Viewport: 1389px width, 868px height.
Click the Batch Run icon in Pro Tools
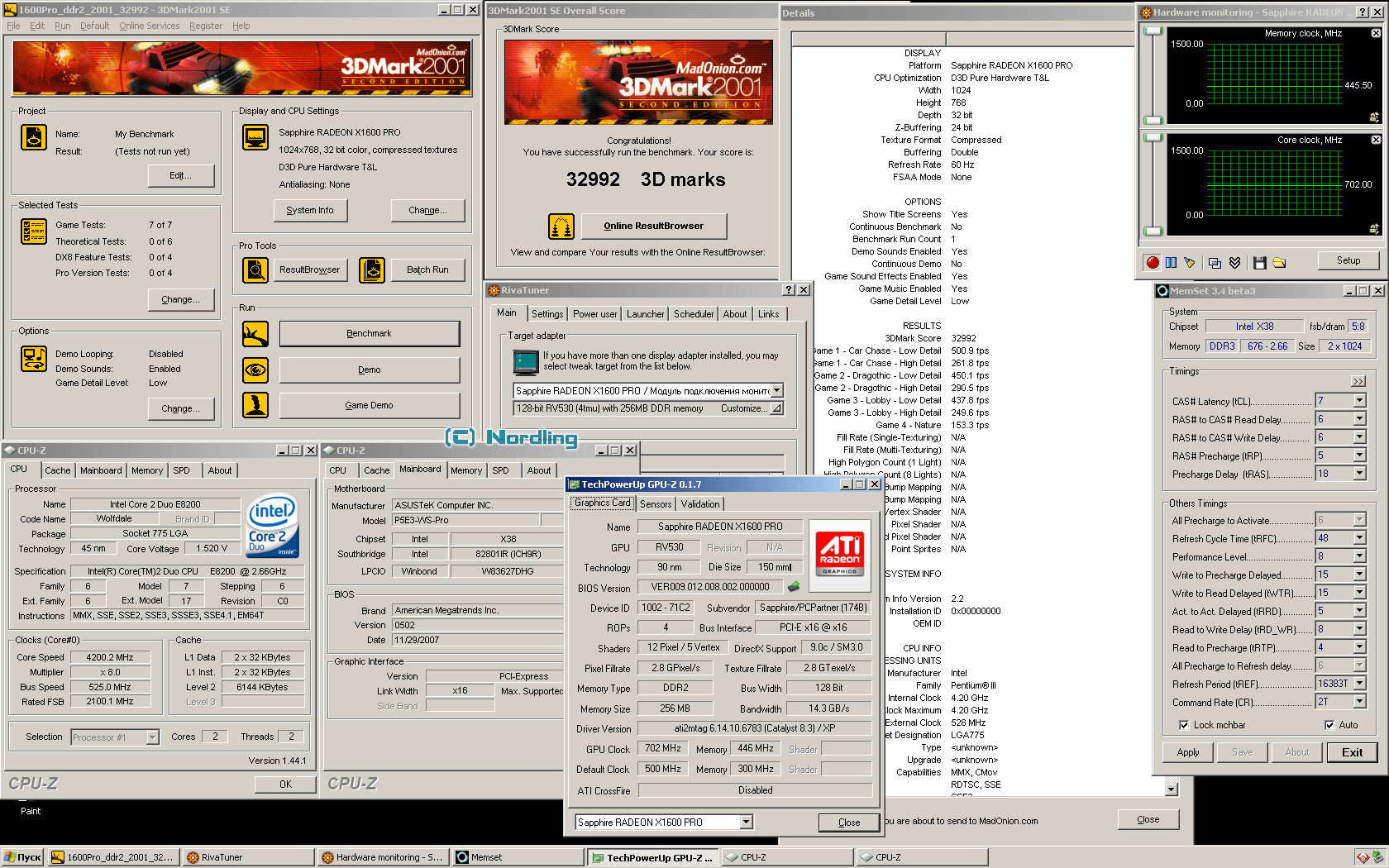(x=372, y=269)
